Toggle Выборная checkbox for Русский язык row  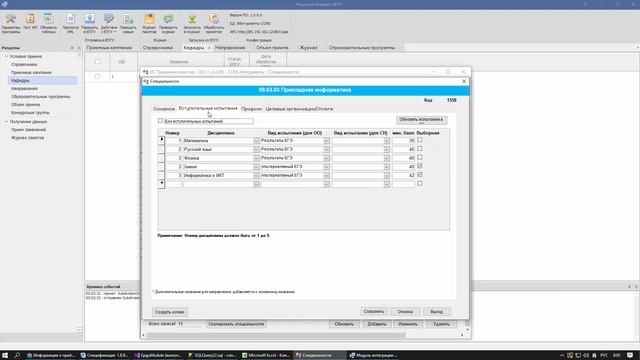tap(420, 149)
